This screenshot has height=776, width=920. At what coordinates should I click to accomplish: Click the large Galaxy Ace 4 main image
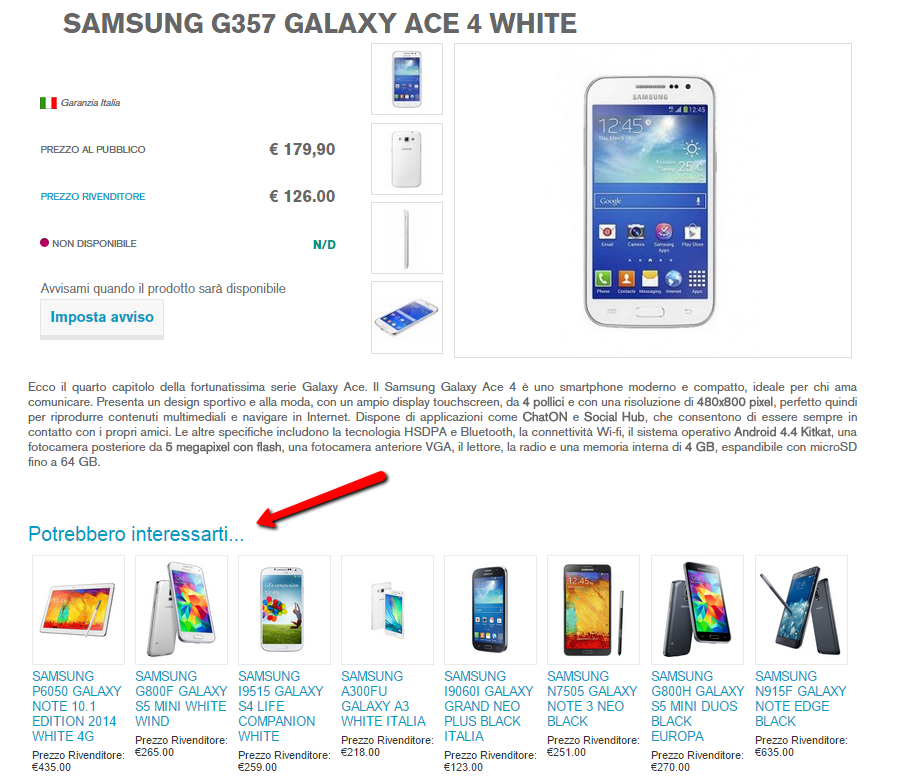pyautogui.click(x=652, y=200)
